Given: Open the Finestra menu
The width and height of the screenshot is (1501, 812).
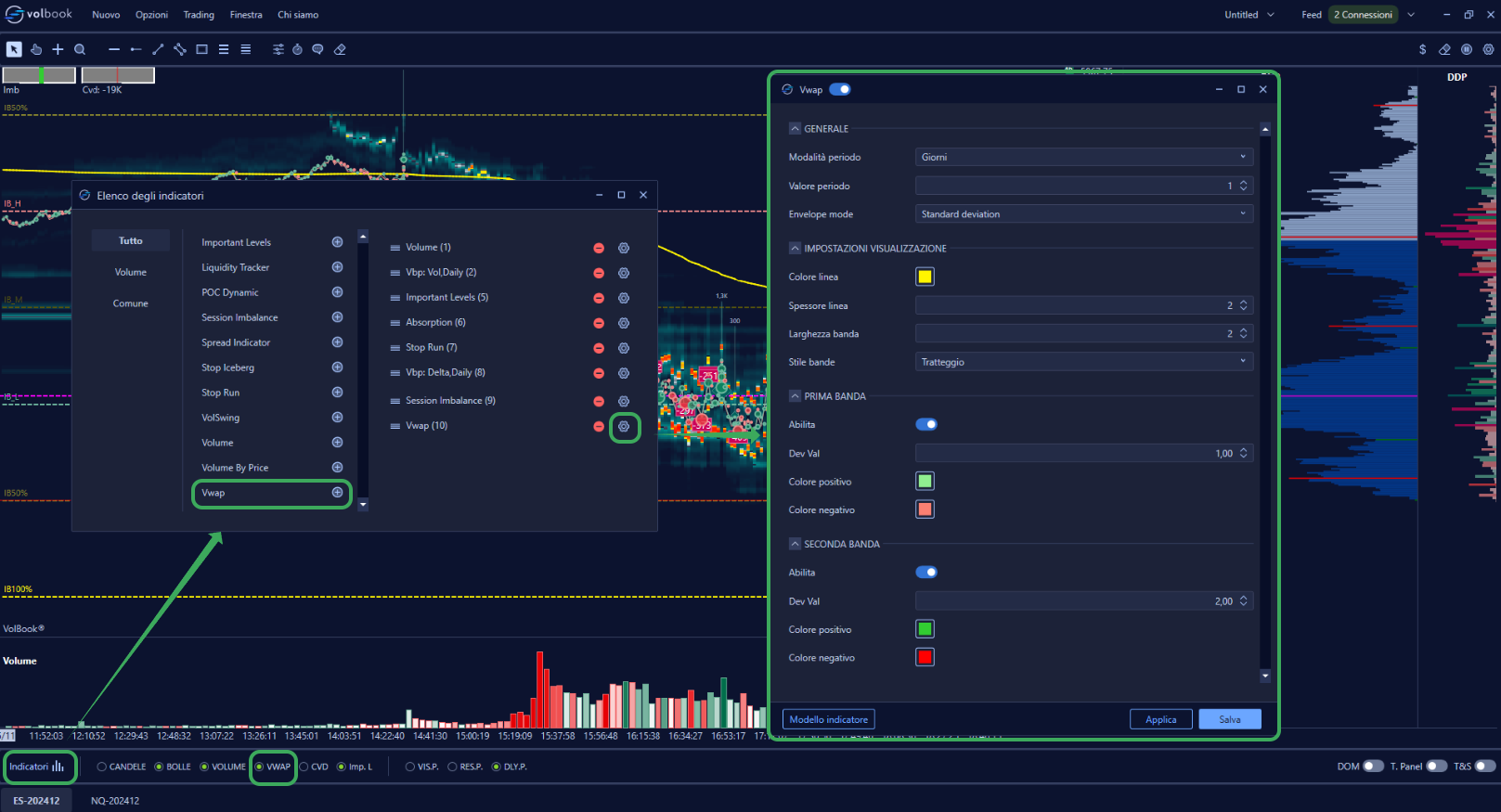Looking at the screenshot, I should click(246, 15).
